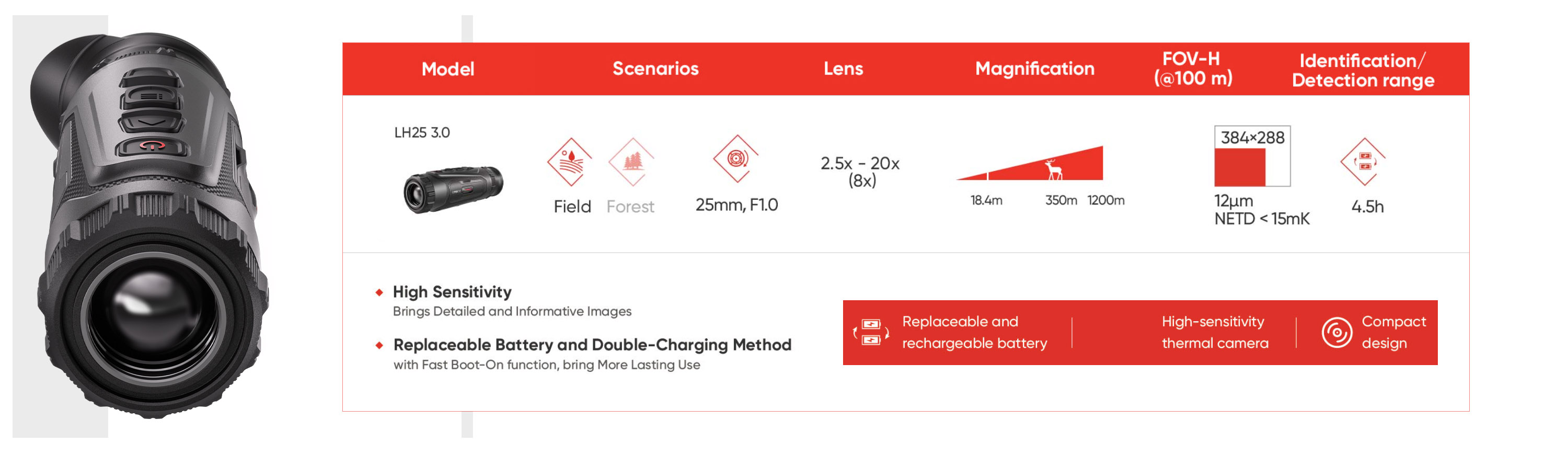Click the High Sensitivity heading
This screenshot has width=1568, height=454.
click(x=452, y=292)
